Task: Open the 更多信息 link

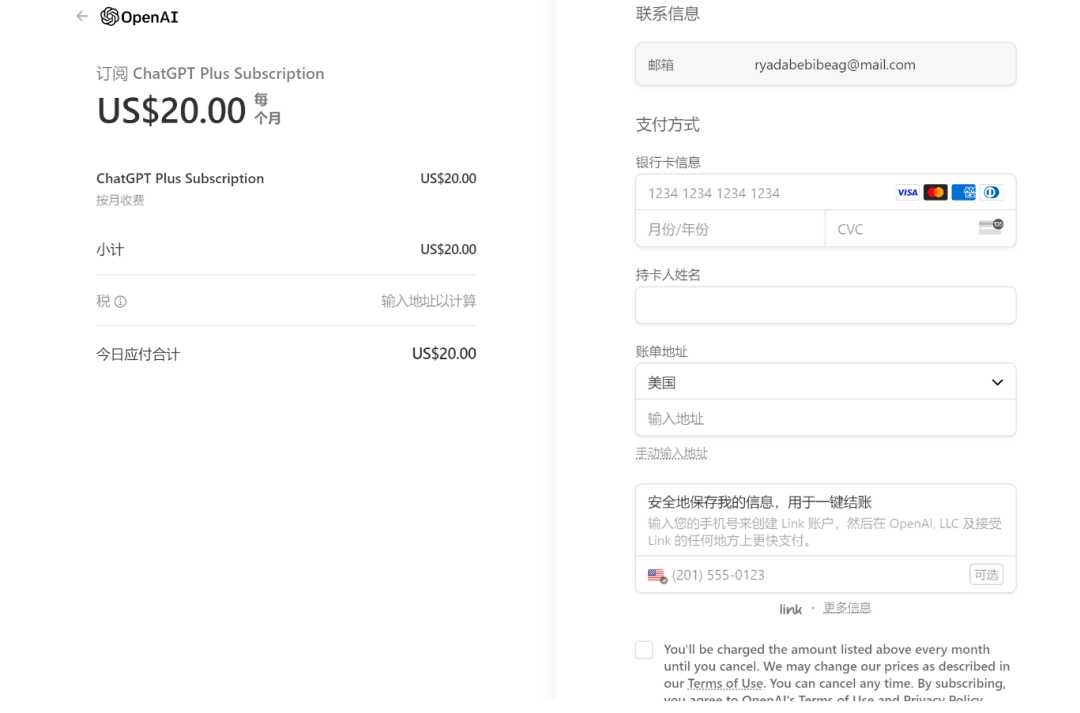Action: (847, 608)
